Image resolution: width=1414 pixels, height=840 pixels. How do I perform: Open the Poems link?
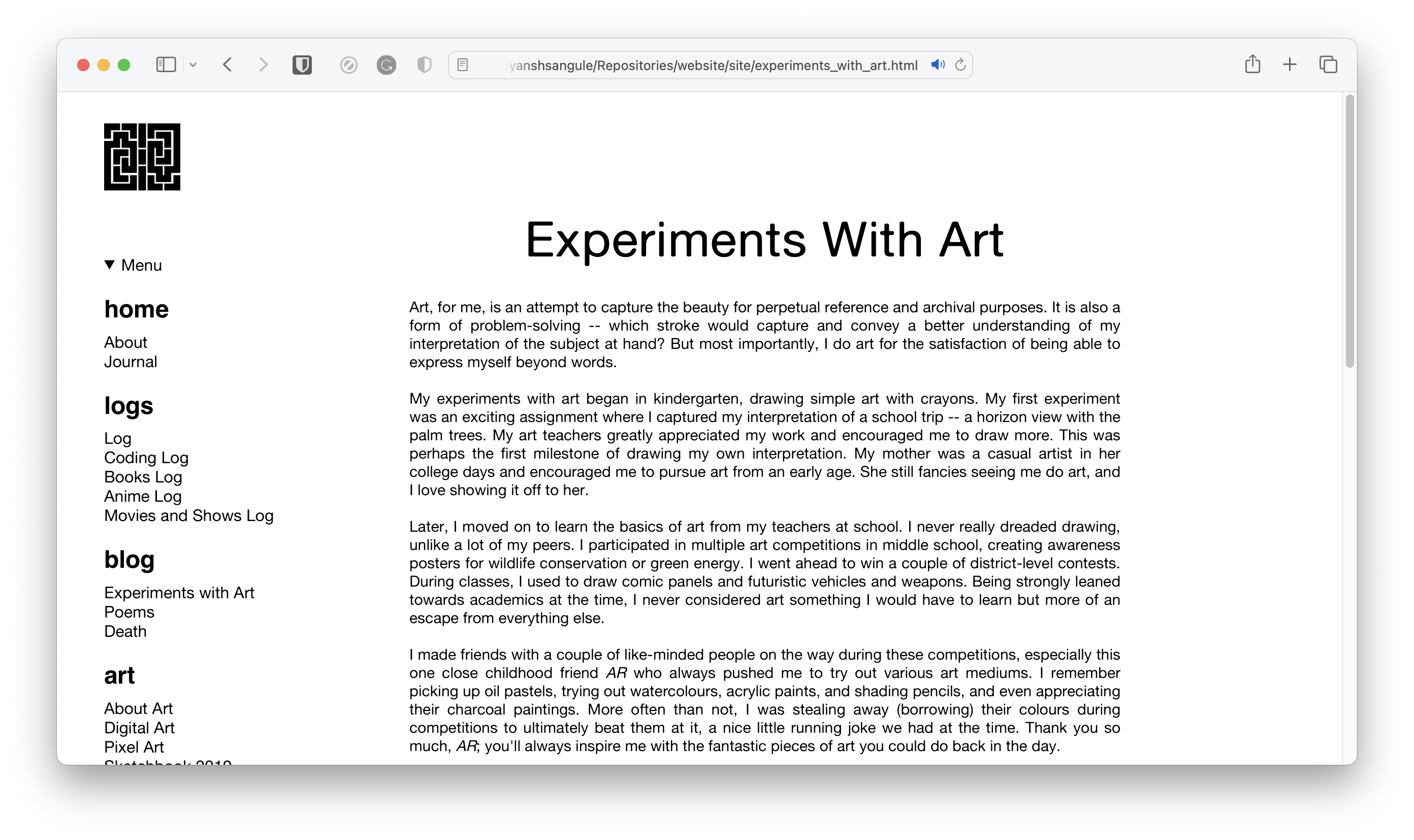[x=129, y=612]
